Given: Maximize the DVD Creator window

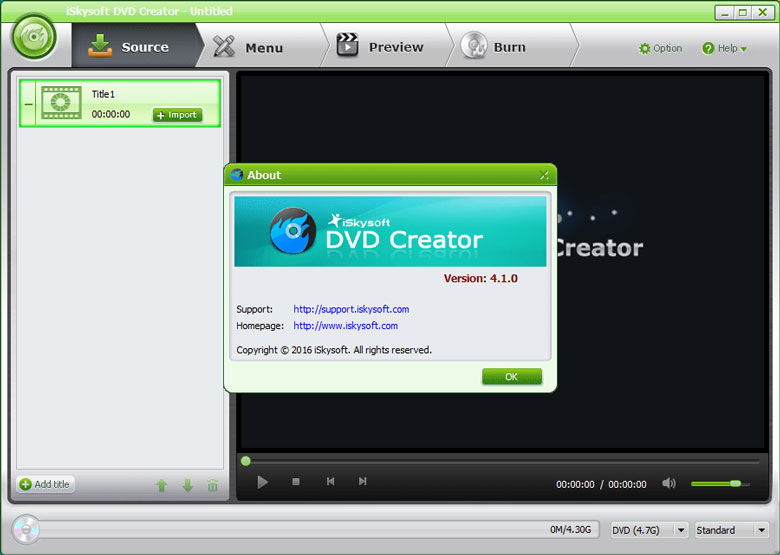Looking at the screenshot, I should (743, 12).
